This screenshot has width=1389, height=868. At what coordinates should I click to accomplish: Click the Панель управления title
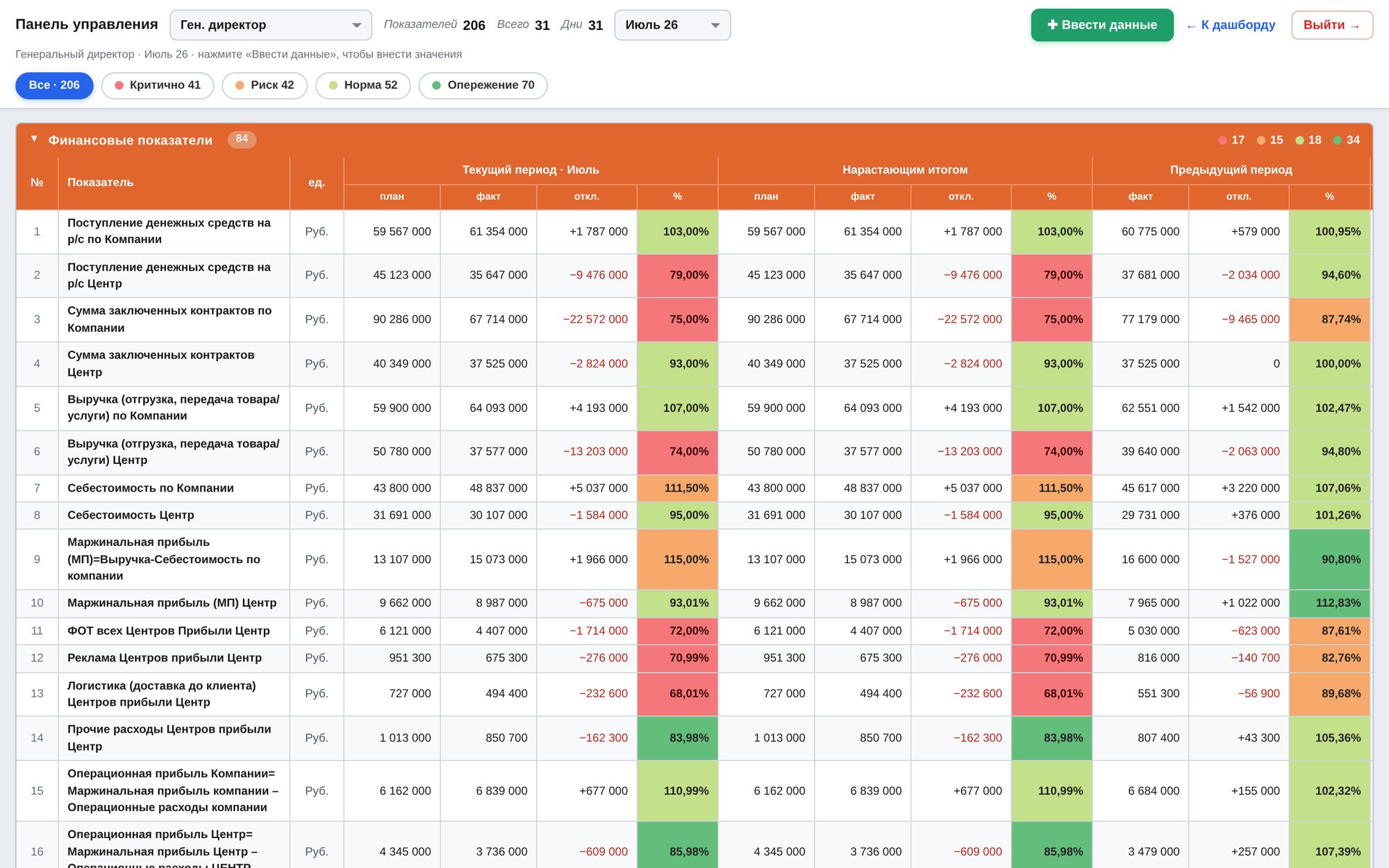point(87,24)
